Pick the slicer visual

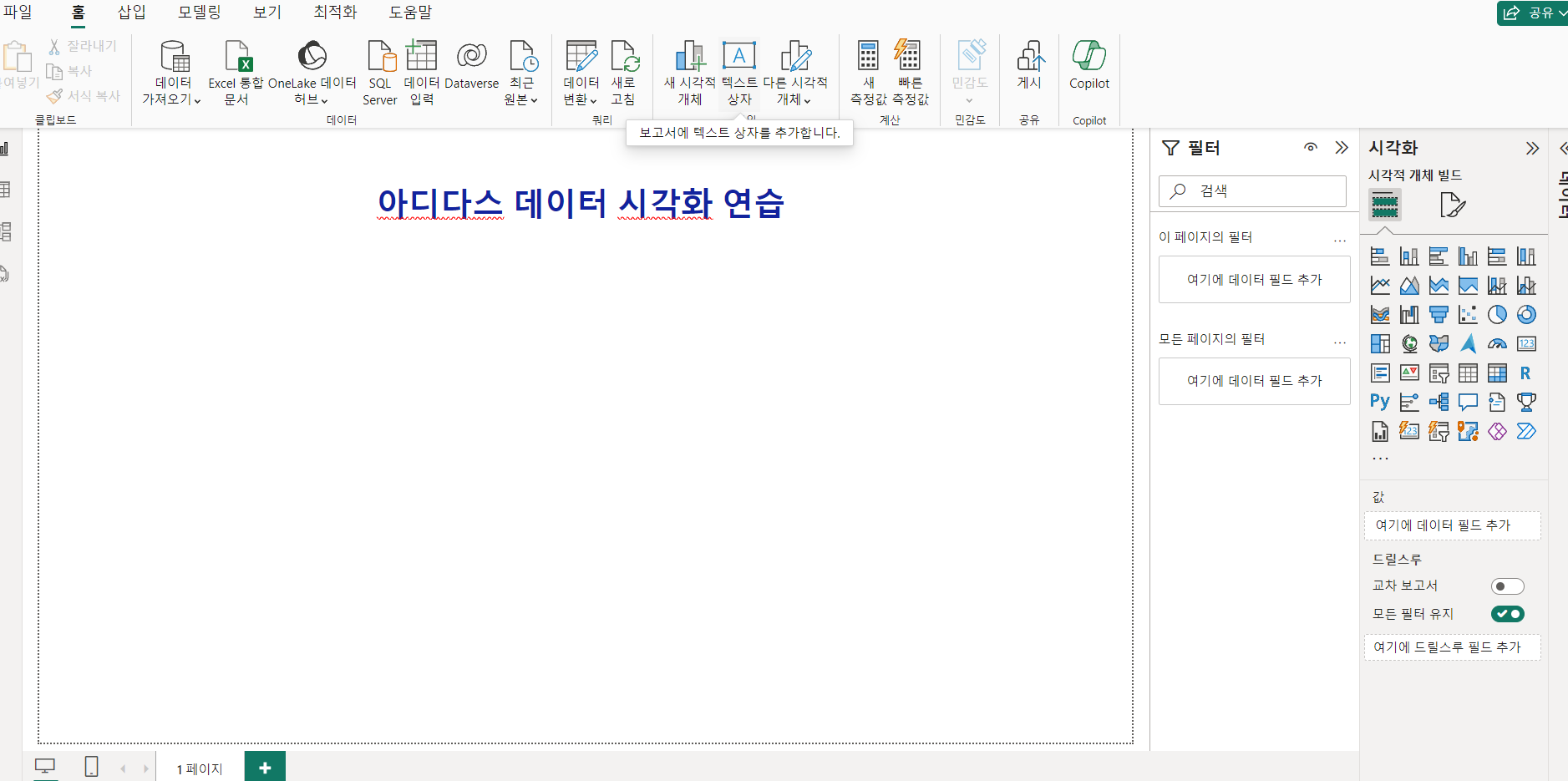pyautogui.click(x=1439, y=373)
